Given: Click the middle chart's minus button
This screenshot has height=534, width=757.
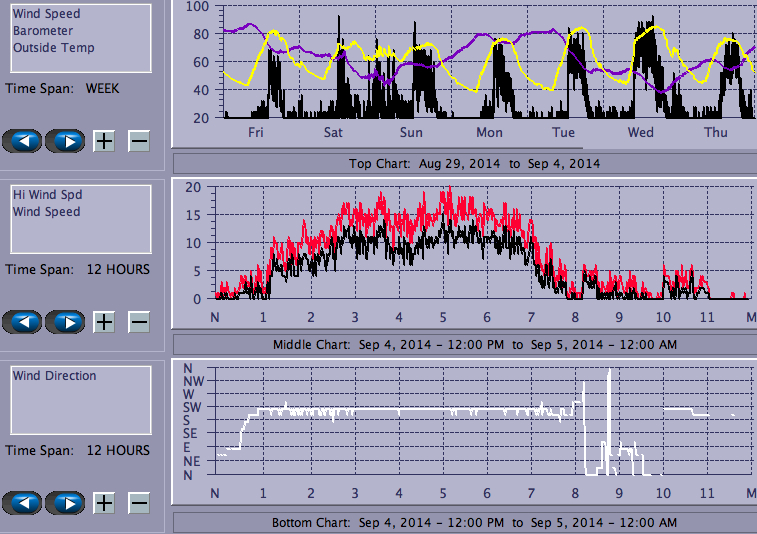Looking at the screenshot, I should [139, 321].
